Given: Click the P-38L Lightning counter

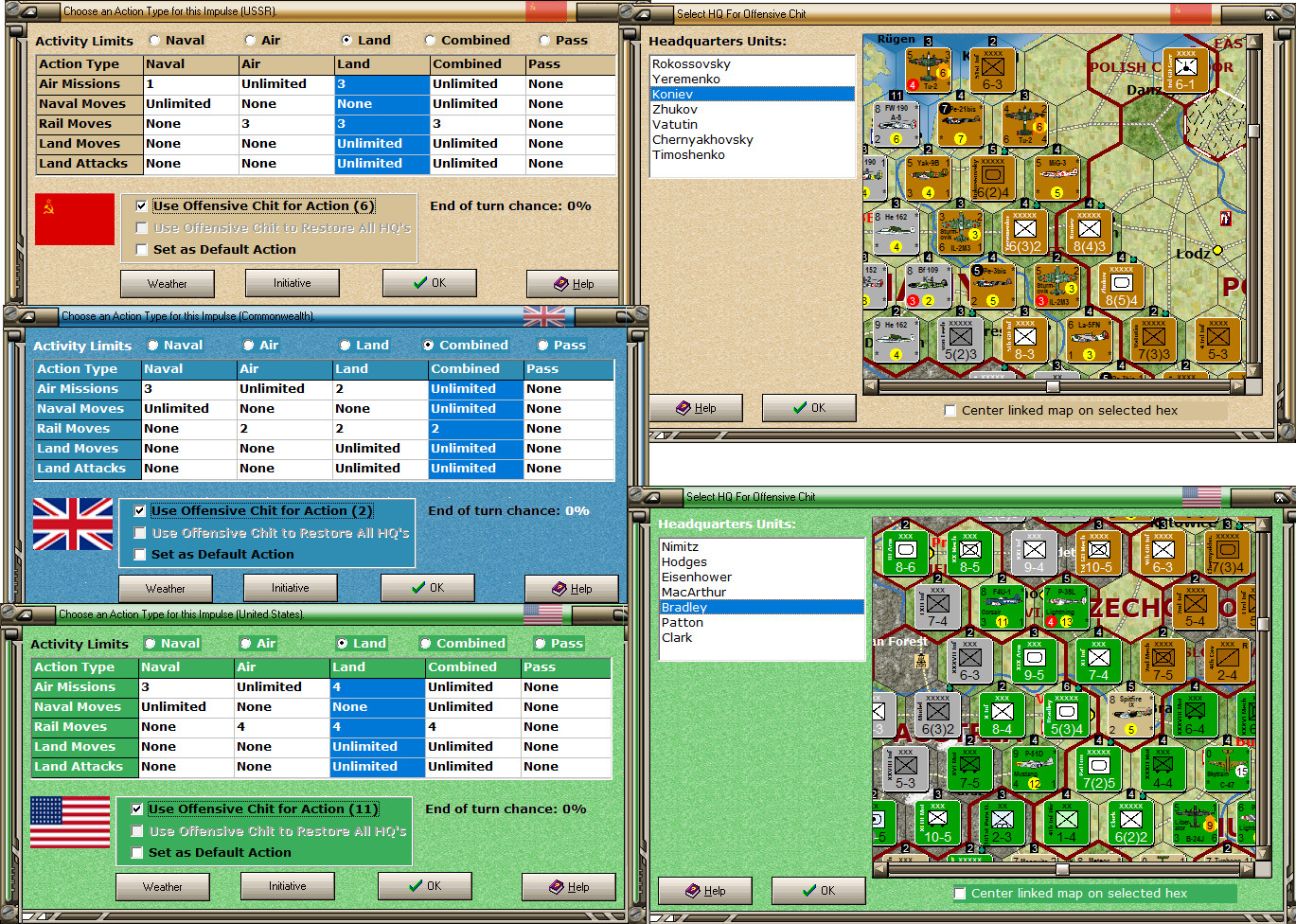Looking at the screenshot, I should (x=1065, y=607).
